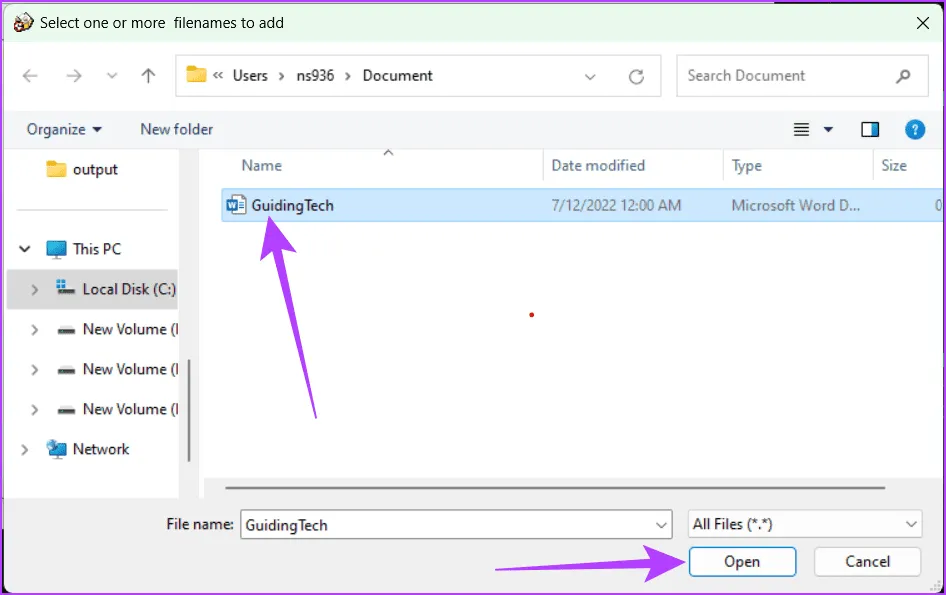Image resolution: width=946 pixels, height=595 pixels.
Task: Open the help question mark icon
Action: (x=914, y=129)
